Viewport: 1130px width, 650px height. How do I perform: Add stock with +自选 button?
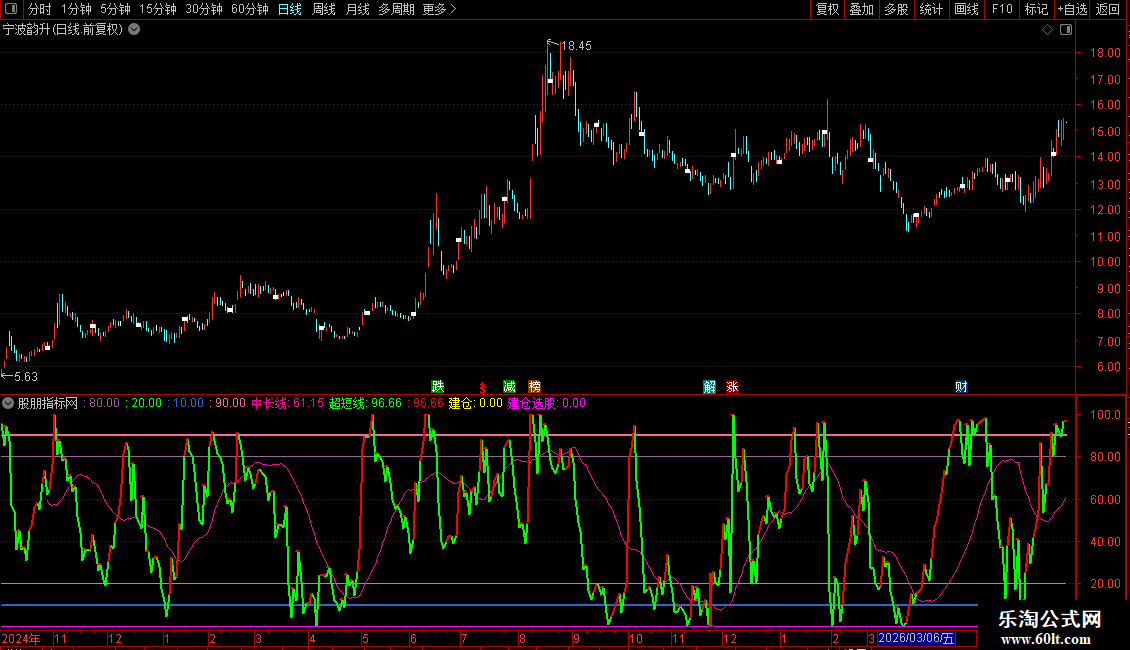(x=1072, y=9)
